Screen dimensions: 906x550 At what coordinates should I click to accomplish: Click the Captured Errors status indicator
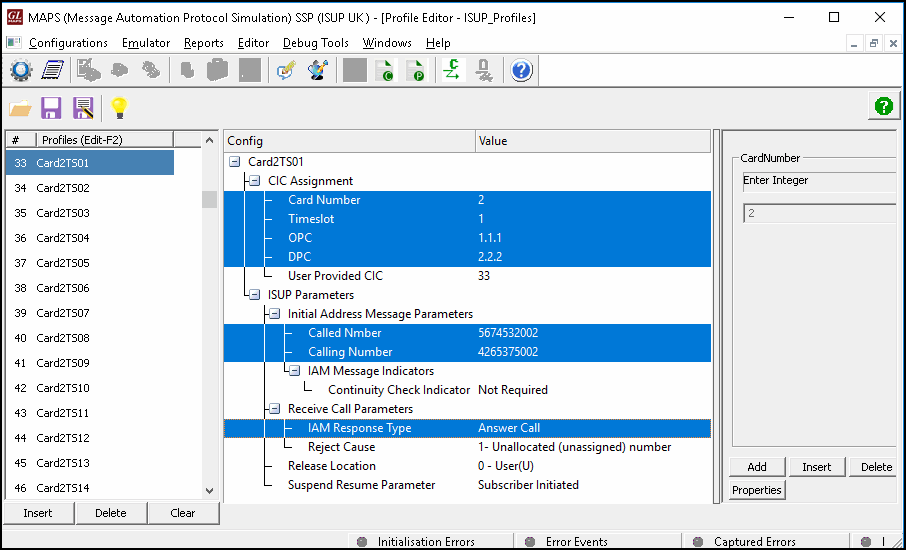(x=747, y=542)
